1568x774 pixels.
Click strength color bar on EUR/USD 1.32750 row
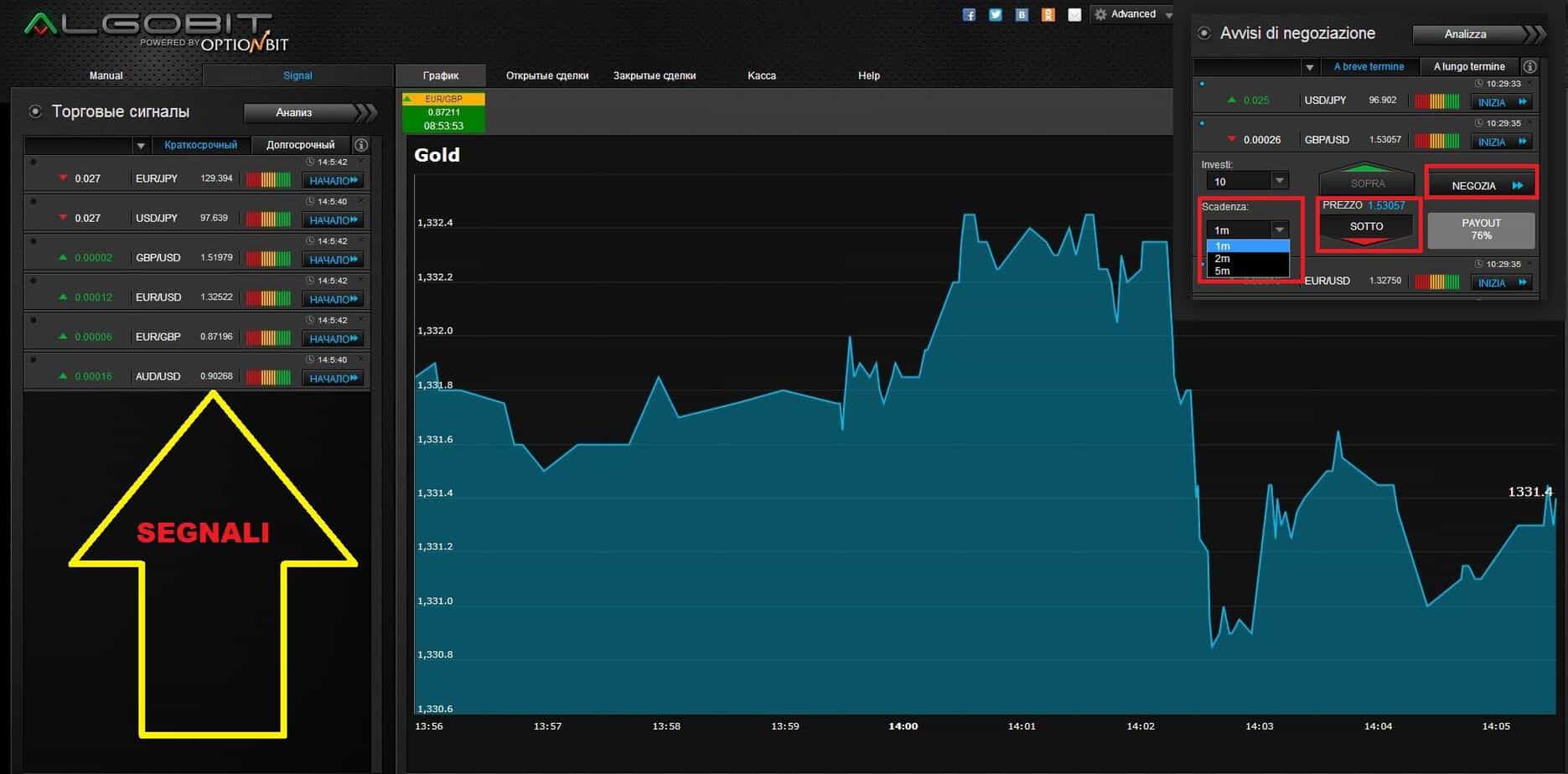coord(1437,282)
